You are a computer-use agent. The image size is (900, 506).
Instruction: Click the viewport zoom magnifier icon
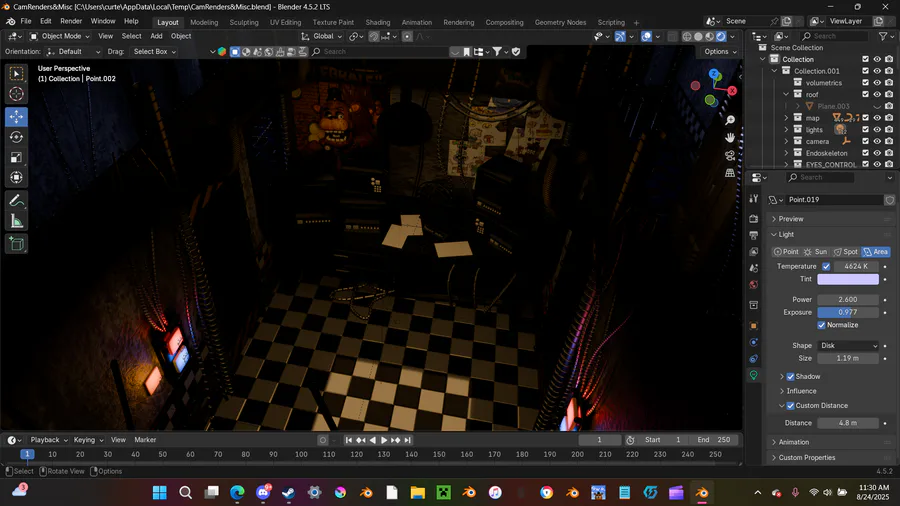pos(730,120)
